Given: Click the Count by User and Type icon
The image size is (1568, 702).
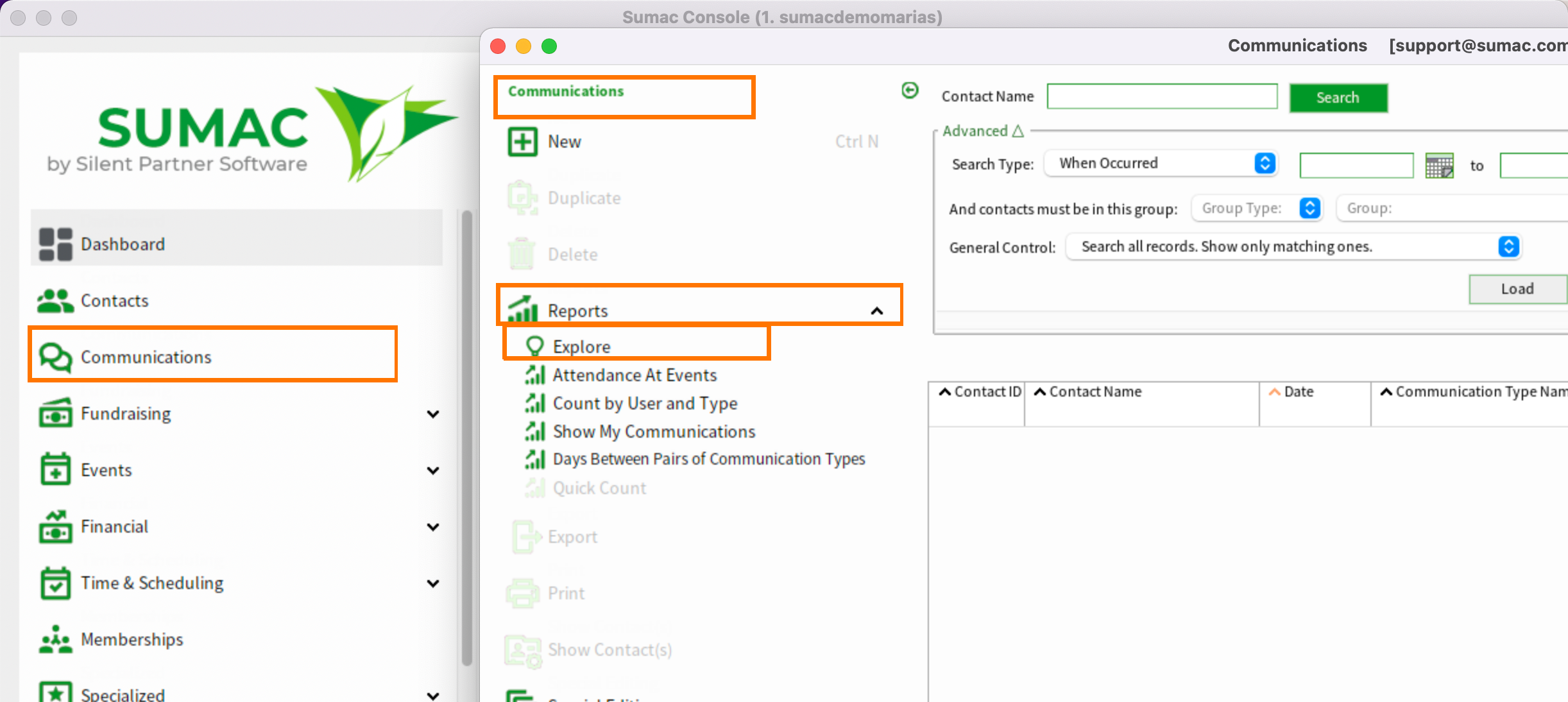Looking at the screenshot, I should [534, 403].
